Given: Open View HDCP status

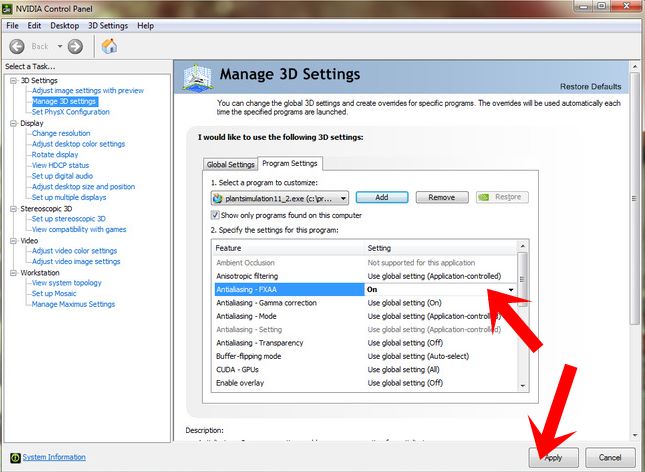Looking at the screenshot, I should [60, 165].
